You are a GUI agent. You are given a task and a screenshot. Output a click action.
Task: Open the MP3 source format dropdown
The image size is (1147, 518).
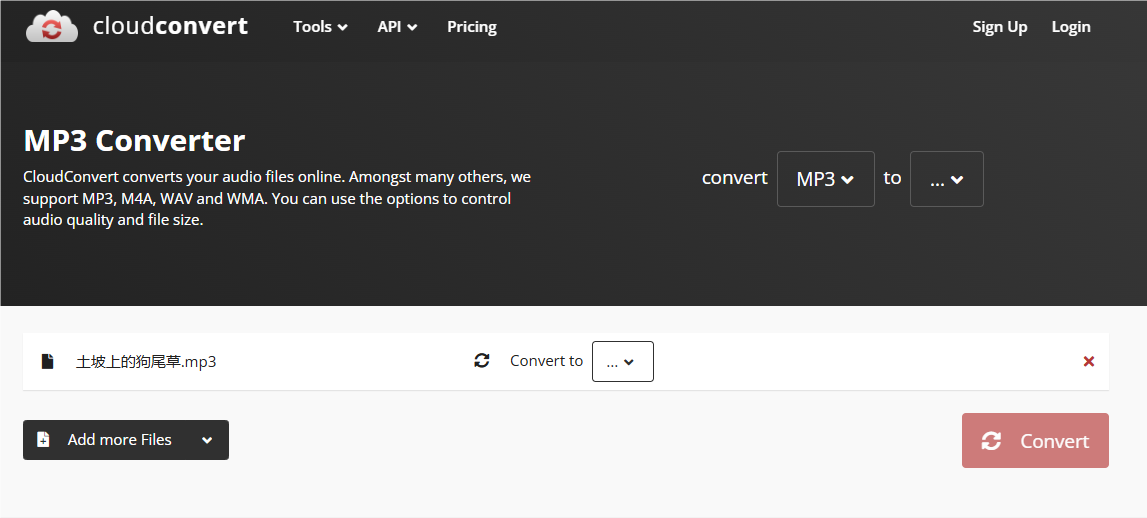coord(825,179)
